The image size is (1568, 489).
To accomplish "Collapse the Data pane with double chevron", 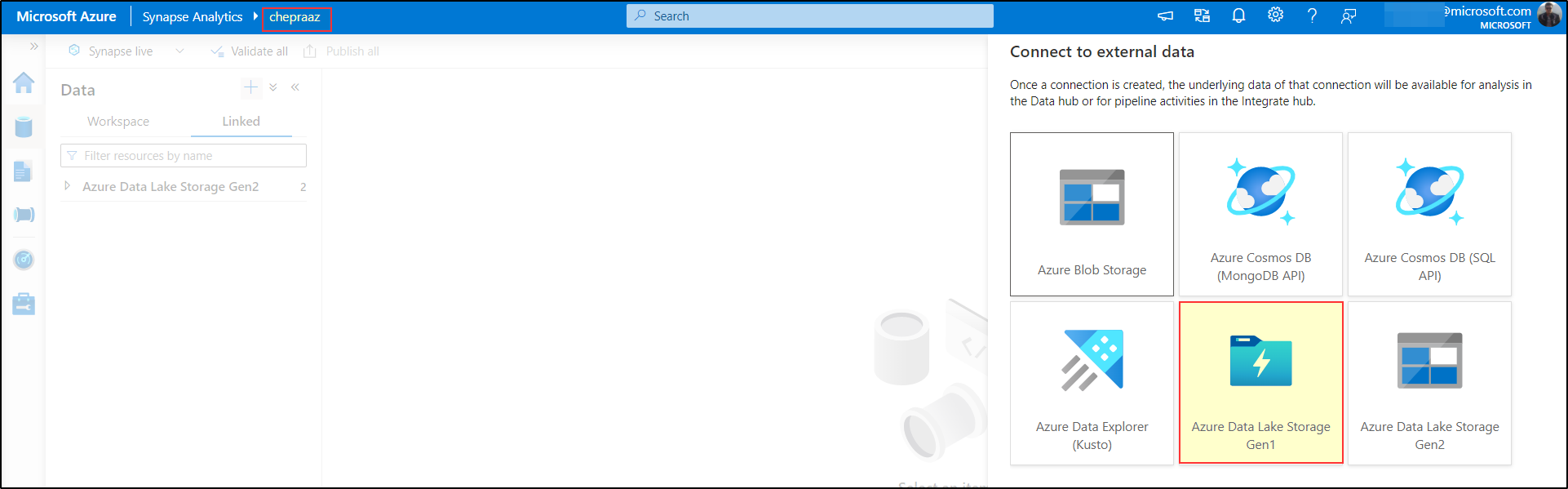I will pyautogui.click(x=295, y=87).
